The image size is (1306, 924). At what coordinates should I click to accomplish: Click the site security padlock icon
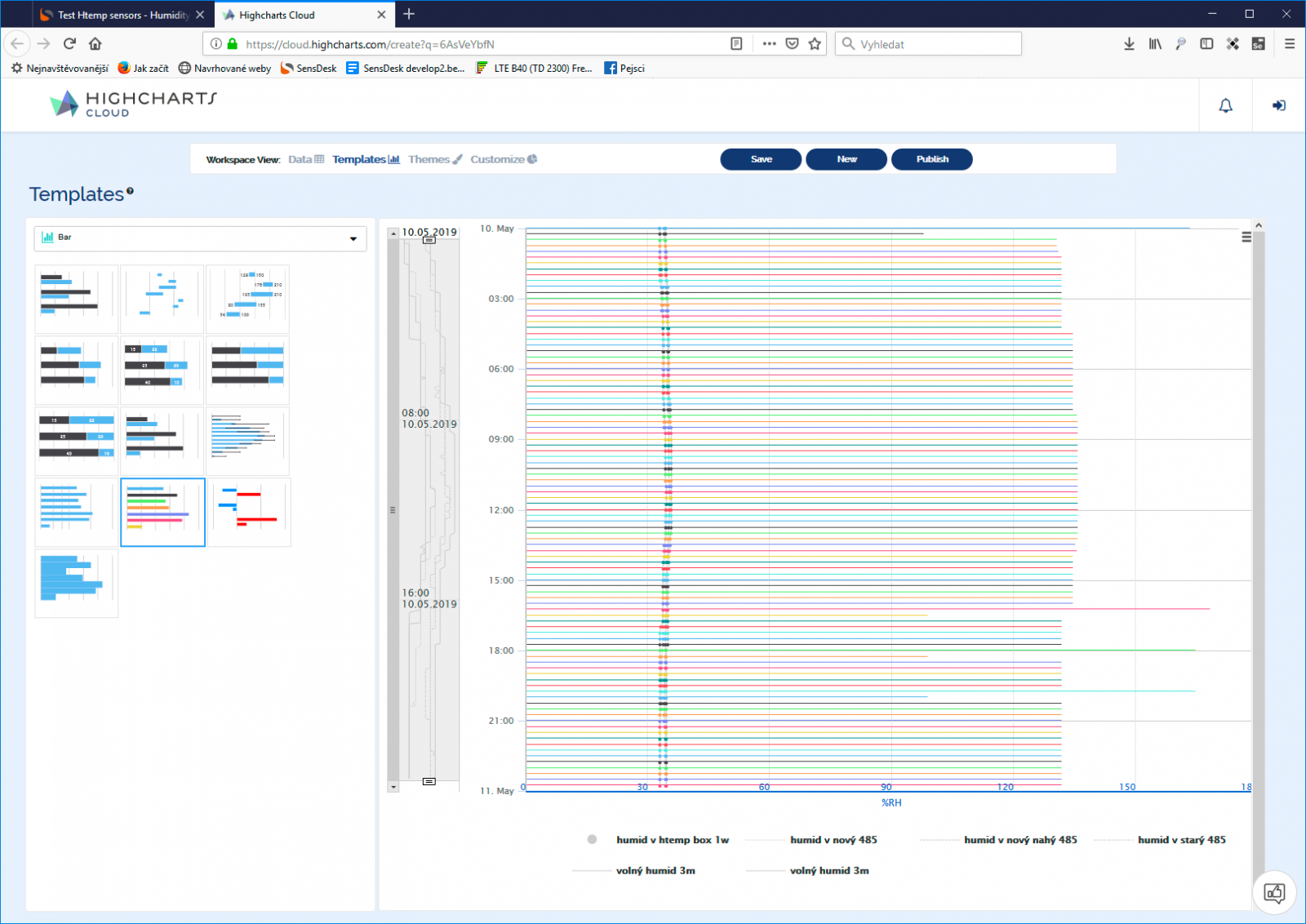pos(233,44)
